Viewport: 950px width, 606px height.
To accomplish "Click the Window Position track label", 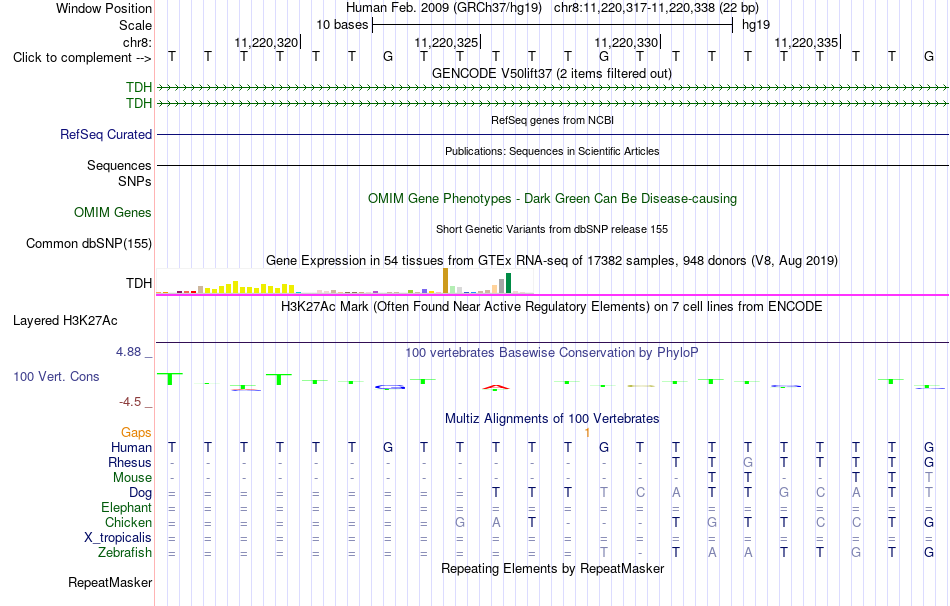I will [x=104, y=8].
